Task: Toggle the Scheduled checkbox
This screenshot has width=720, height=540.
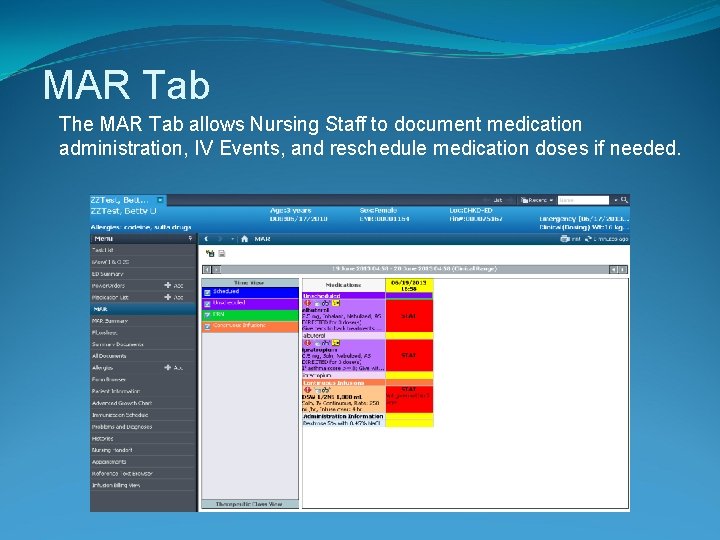Action: pyautogui.click(x=207, y=292)
